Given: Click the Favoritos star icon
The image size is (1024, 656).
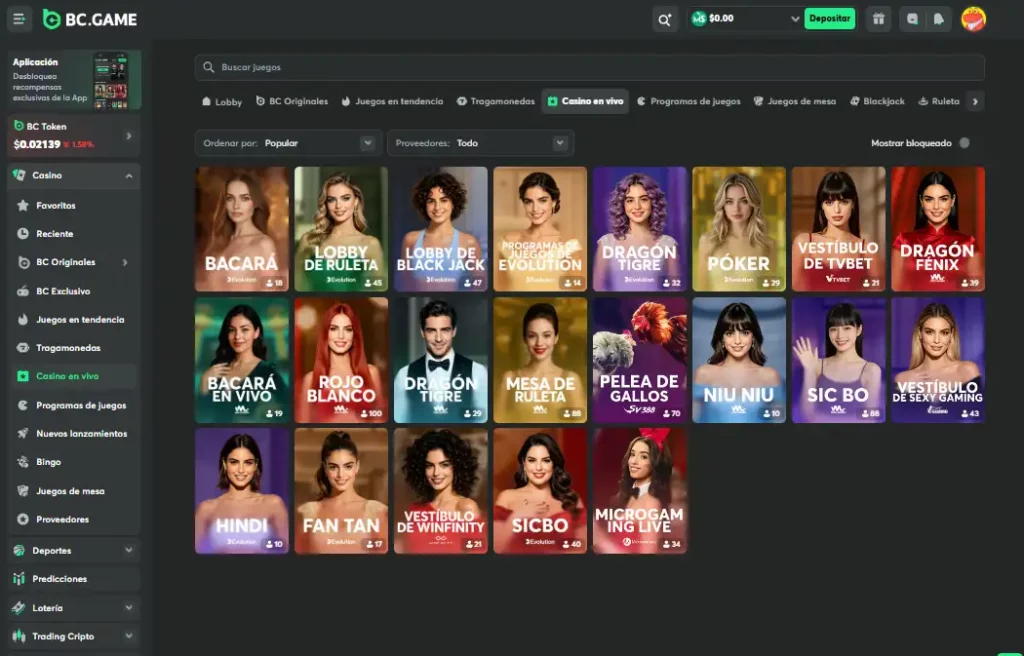Looking at the screenshot, I should [23, 205].
